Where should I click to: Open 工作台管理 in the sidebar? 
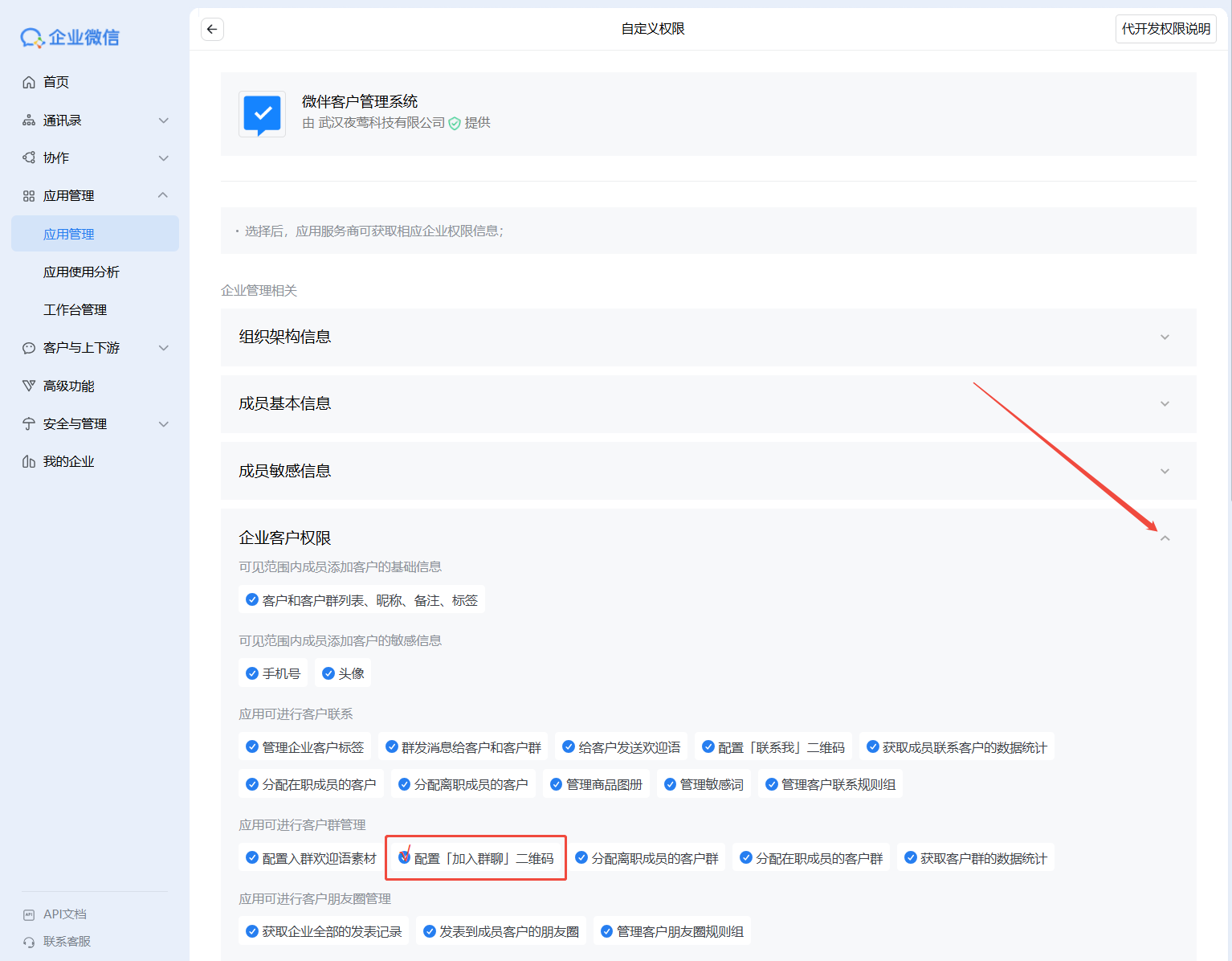pos(75,310)
